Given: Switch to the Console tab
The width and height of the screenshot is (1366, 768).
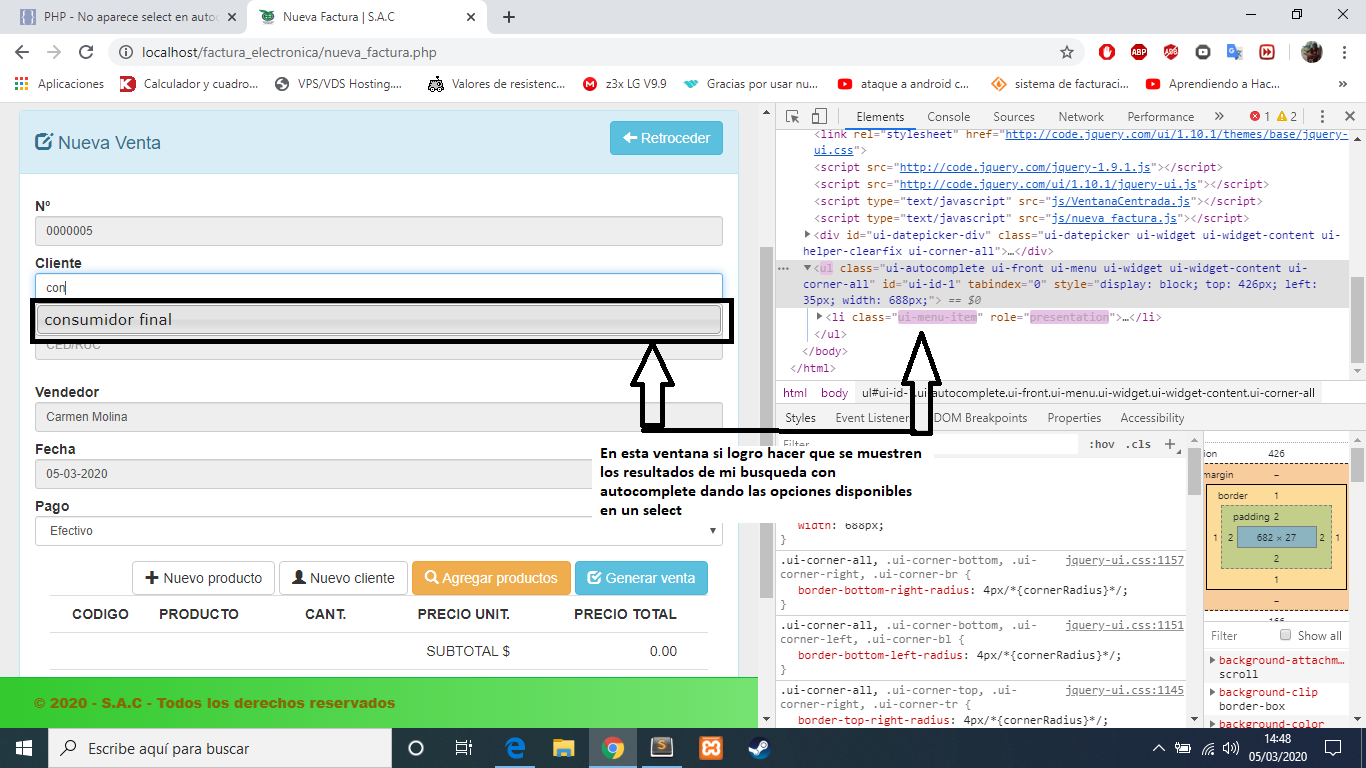Looking at the screenshot, I should [x=948, y=116].
